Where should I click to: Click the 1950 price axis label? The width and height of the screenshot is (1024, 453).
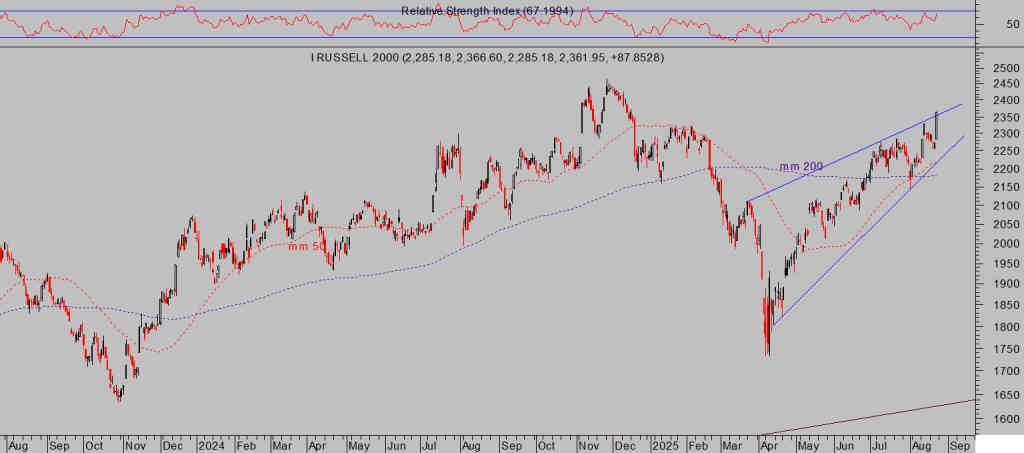click(x=1004, y=264)
